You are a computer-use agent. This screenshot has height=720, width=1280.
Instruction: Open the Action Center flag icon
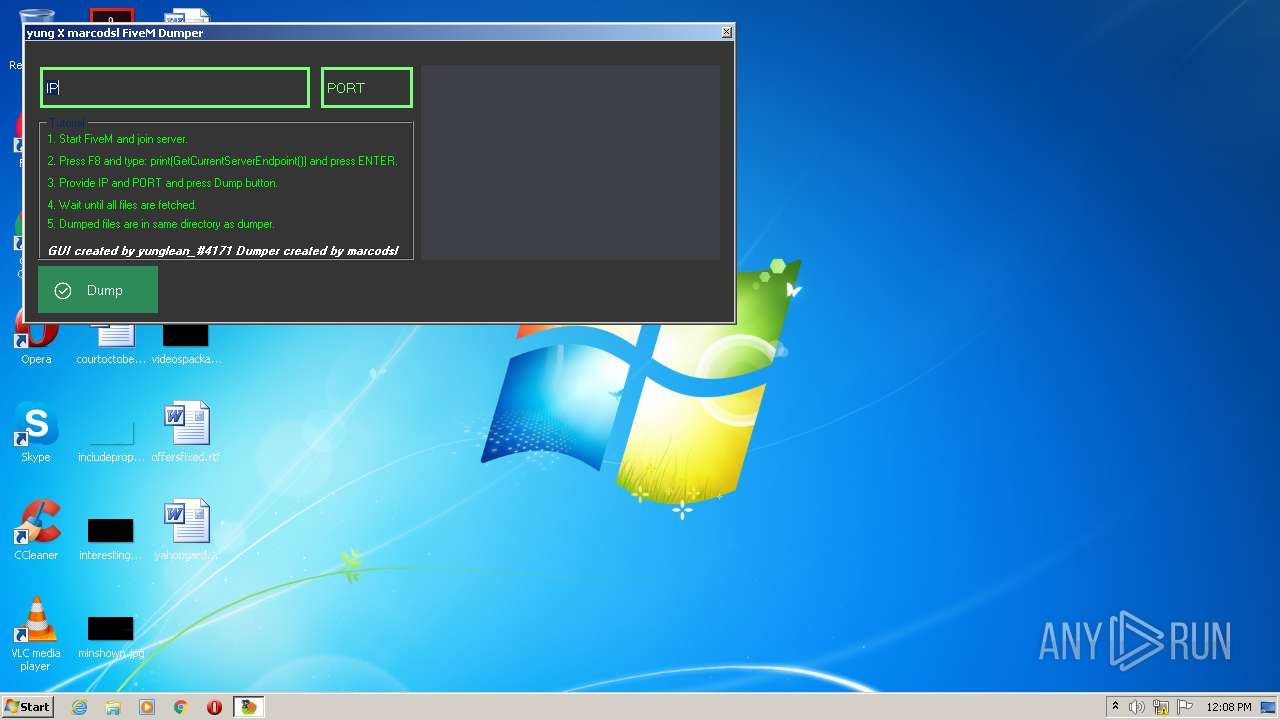click(1185, 707)
